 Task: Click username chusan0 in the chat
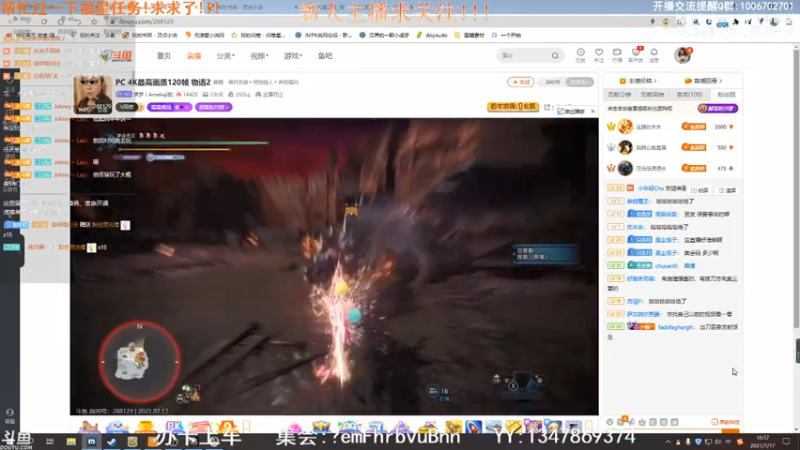point(666,266)
